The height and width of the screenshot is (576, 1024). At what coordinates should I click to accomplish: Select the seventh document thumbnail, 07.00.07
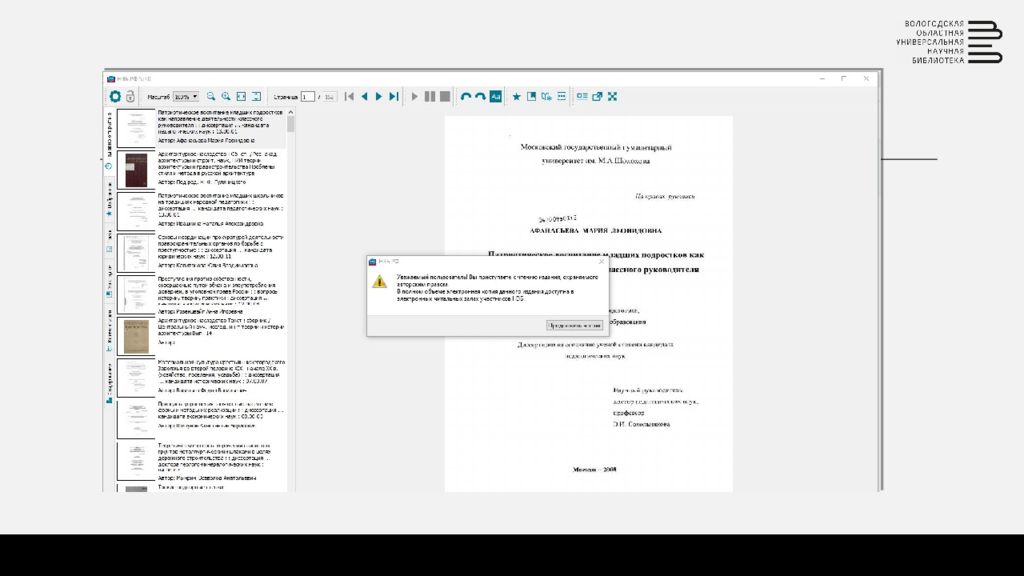point(136,378)
